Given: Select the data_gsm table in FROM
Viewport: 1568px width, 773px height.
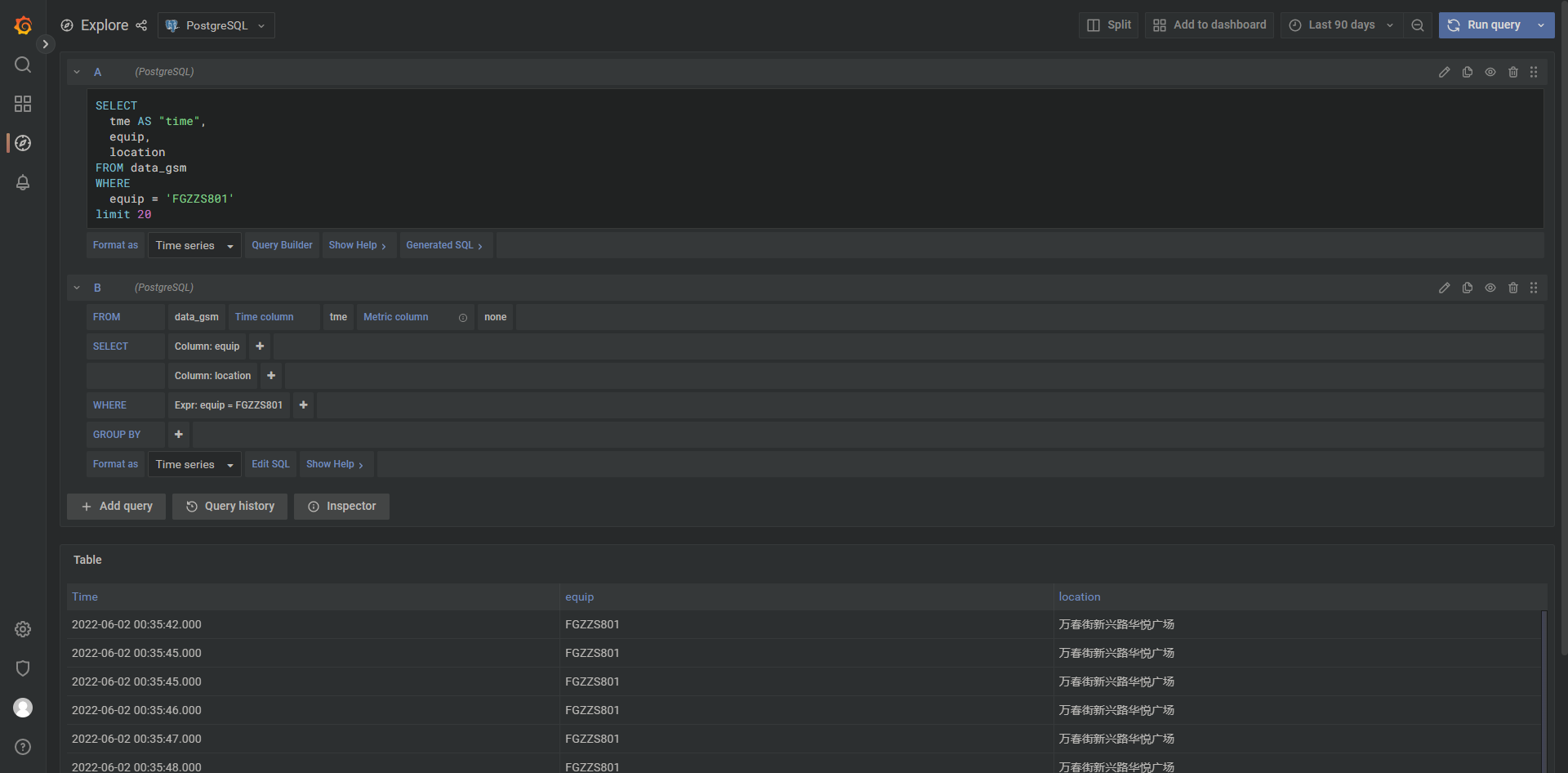Looking at the screenshot, I should [x=197, y=317].
